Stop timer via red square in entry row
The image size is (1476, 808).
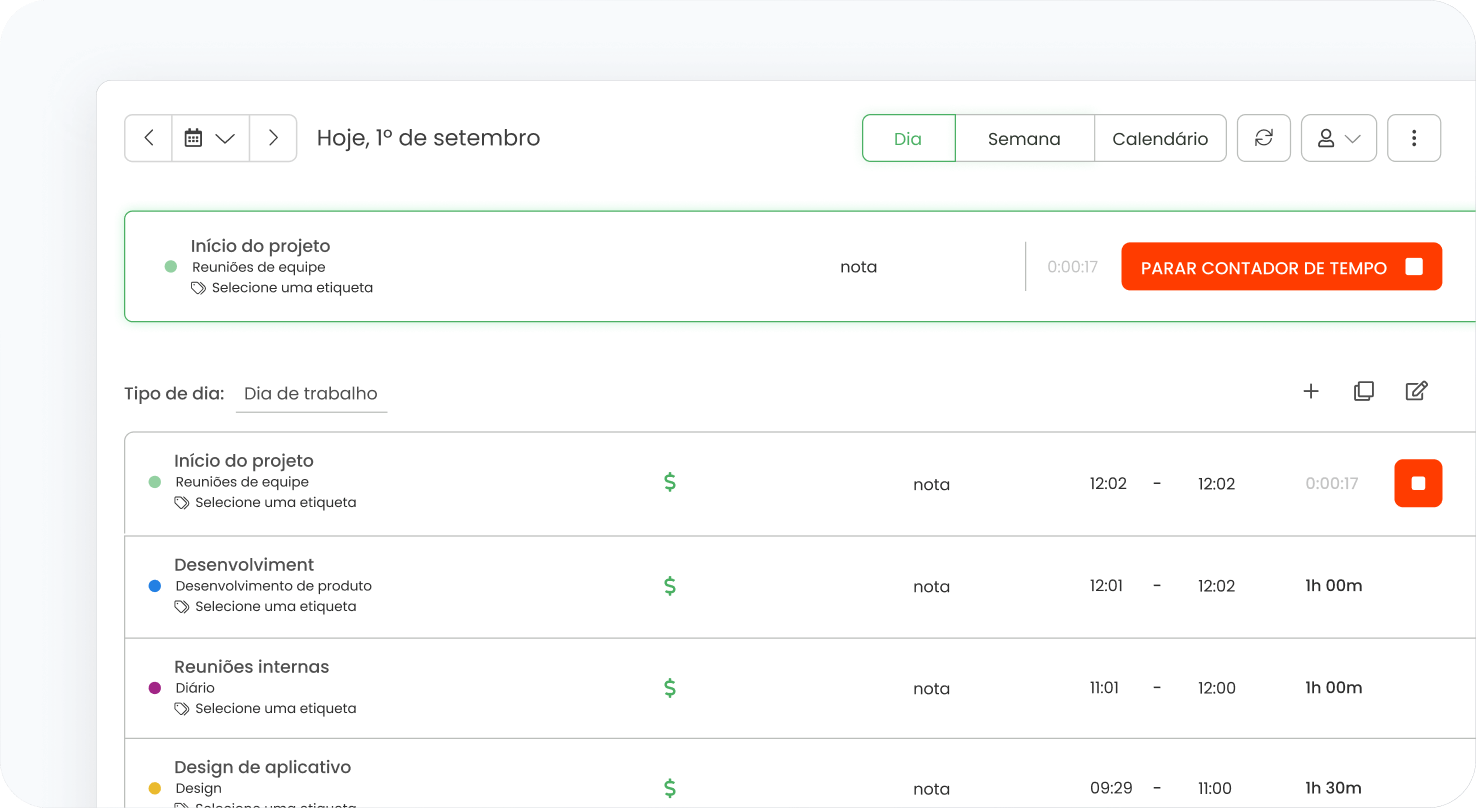1417,483
